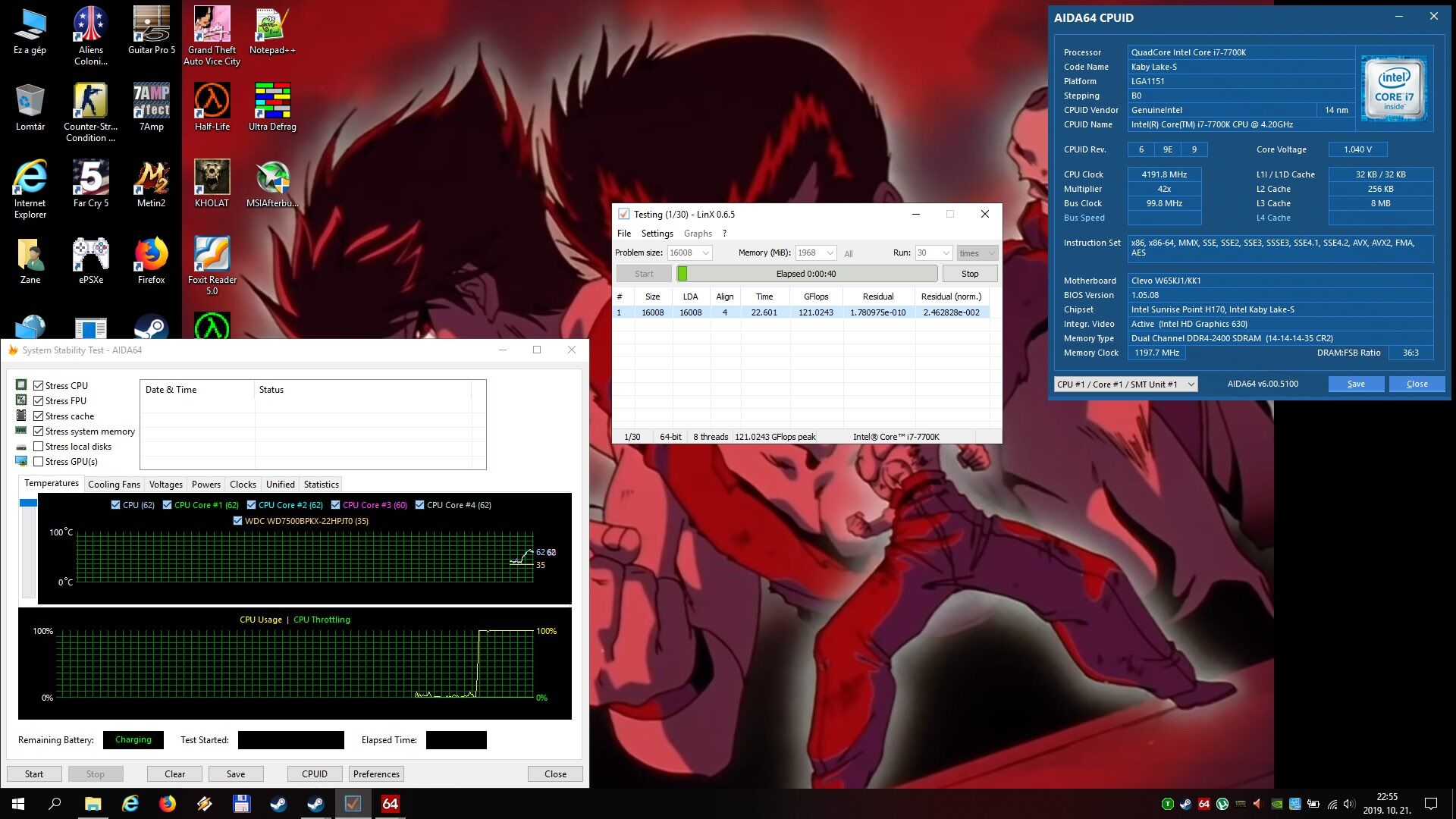
Task: Click GFlops column header in LinX
Action: pos(816,297)
